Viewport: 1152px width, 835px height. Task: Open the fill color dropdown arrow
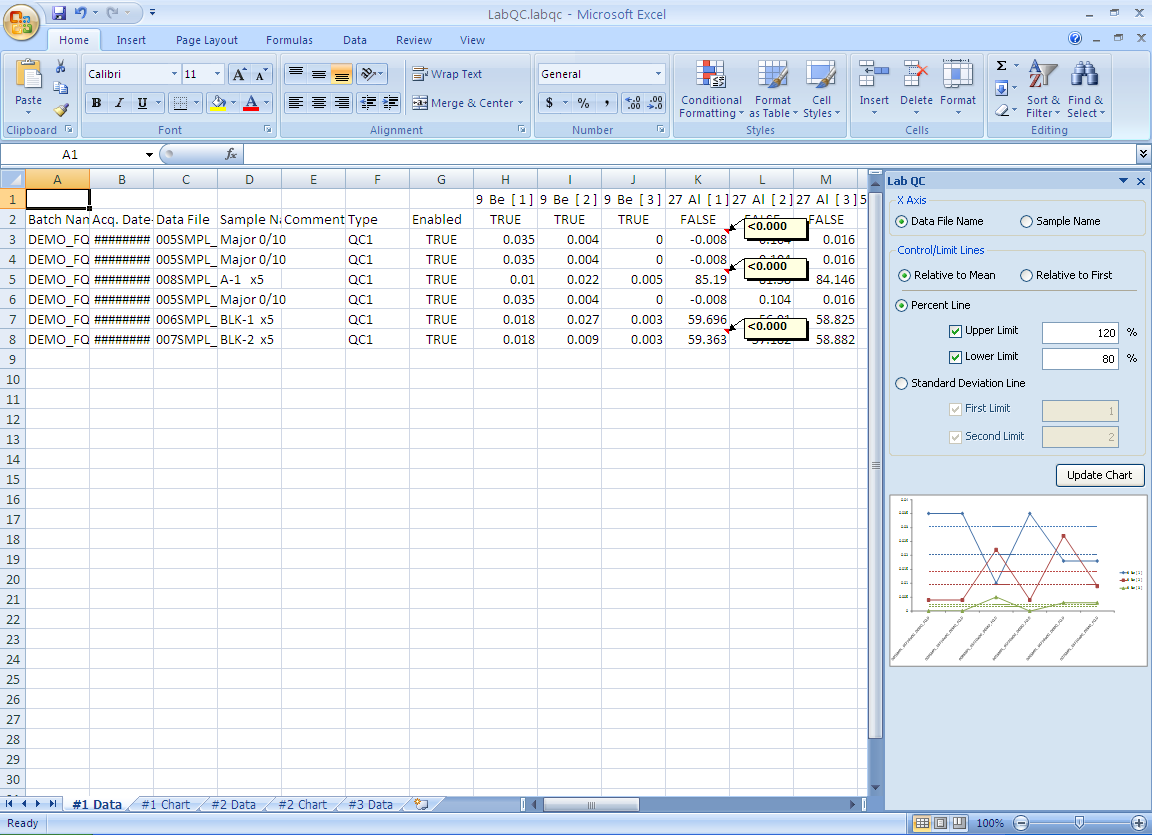tap(234, 103)
